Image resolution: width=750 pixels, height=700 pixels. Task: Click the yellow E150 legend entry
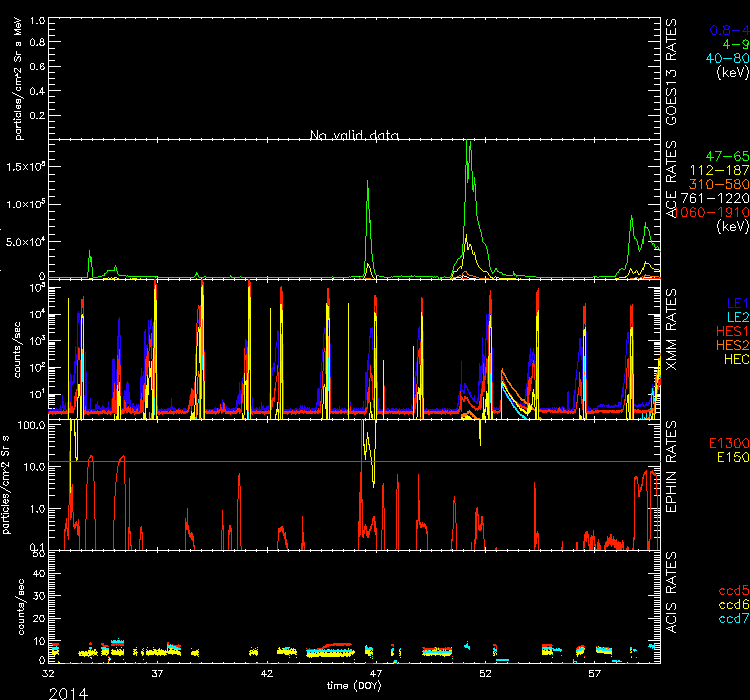click(730, 457)
